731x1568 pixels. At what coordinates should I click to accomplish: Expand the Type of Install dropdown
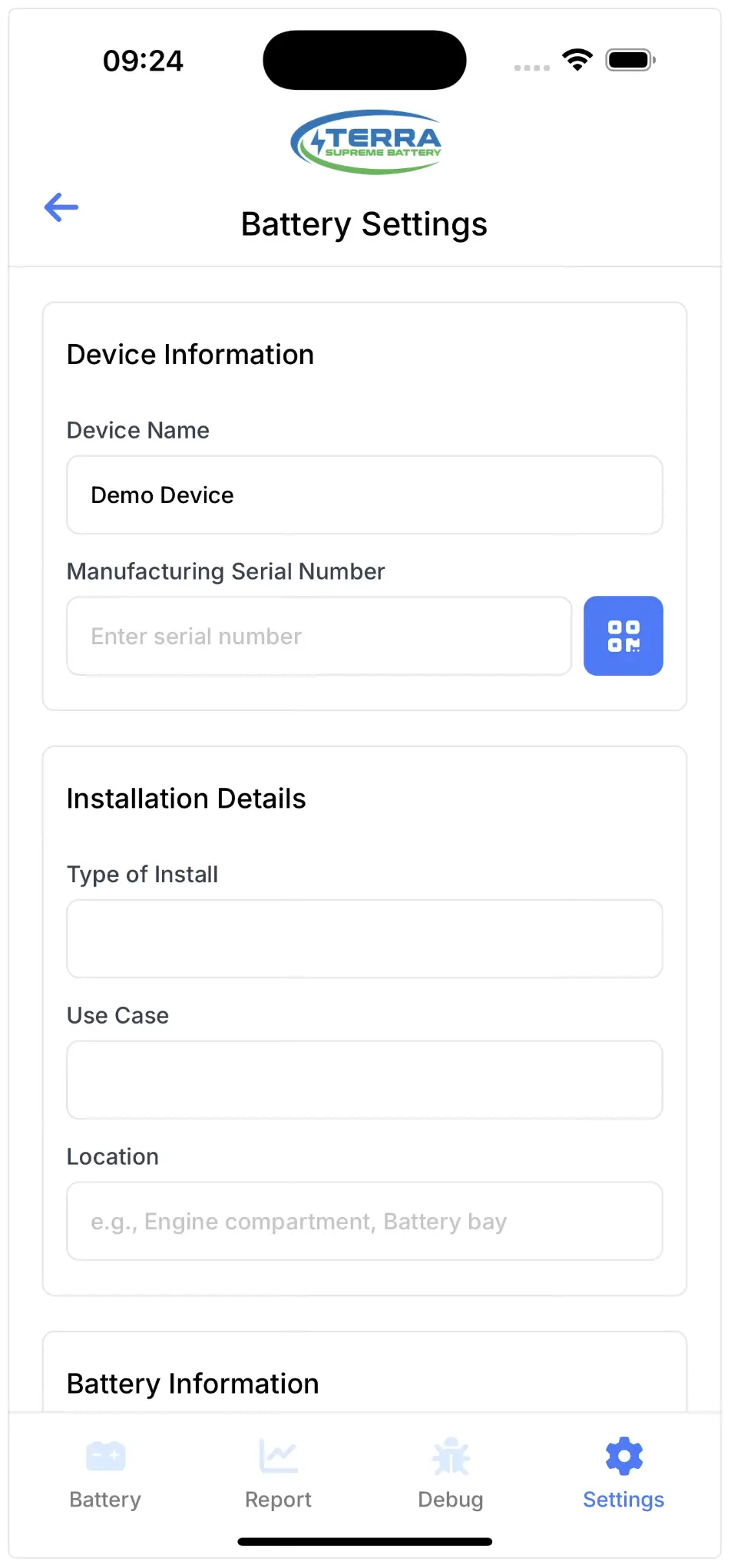tap(365, 938)
